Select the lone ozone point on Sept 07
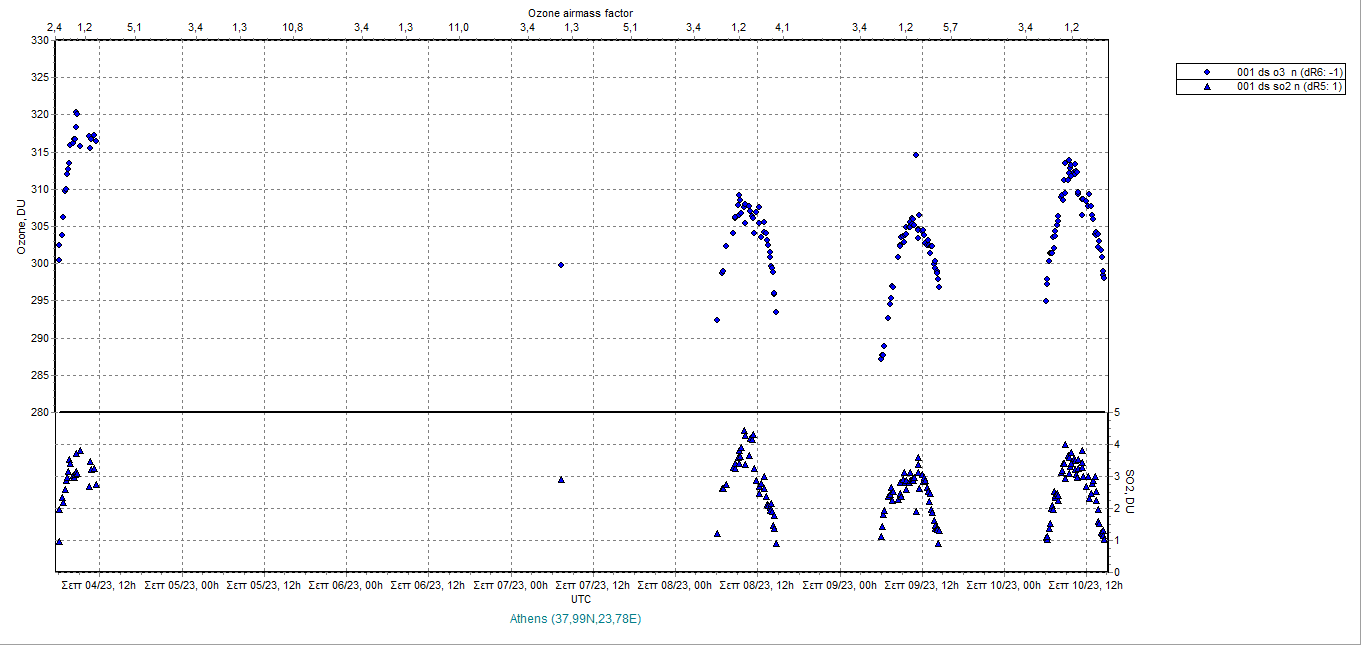1361x645 pixels. coord(561,265)
